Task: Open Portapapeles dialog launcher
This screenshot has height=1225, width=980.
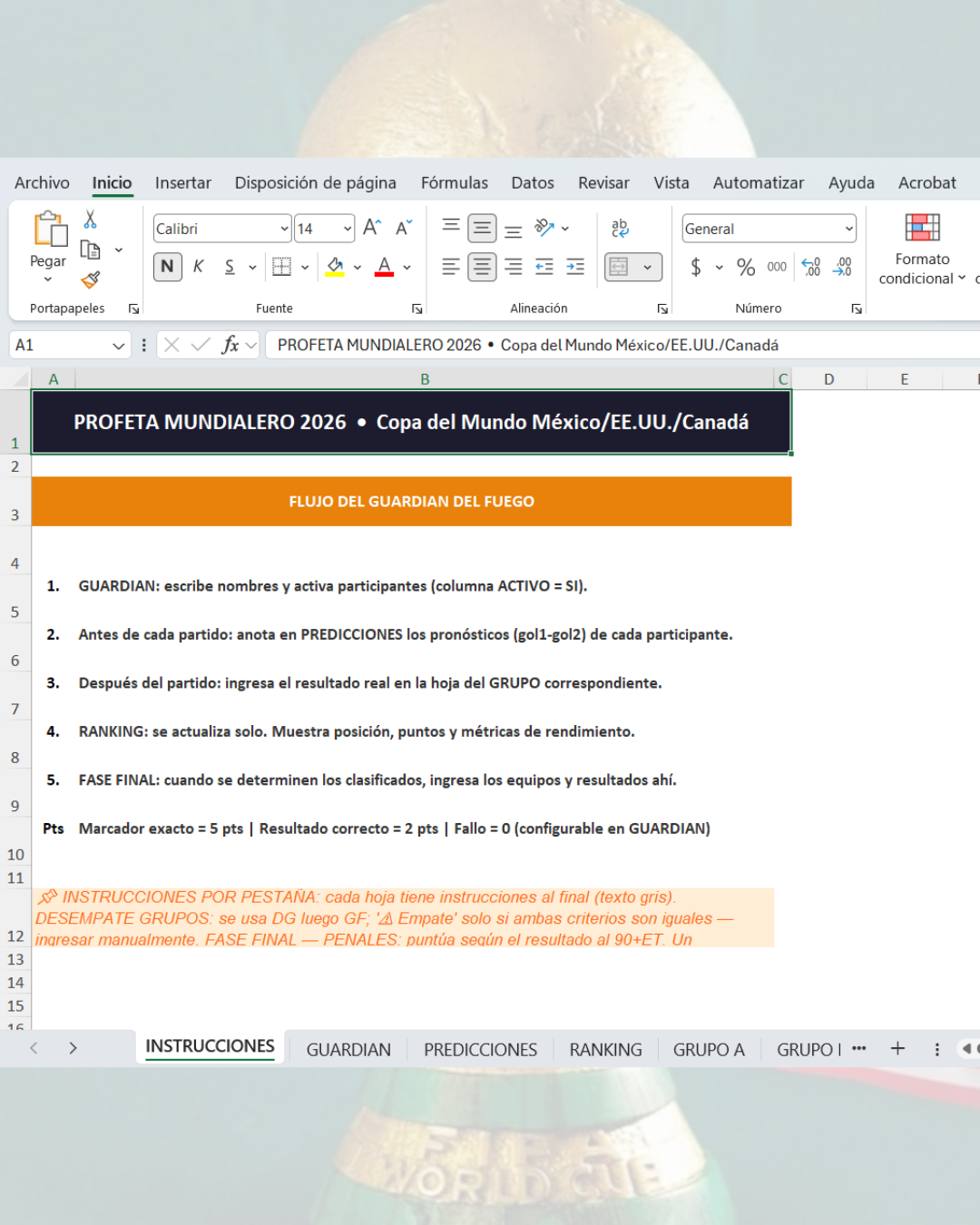Action: click(x=134, y=309)
